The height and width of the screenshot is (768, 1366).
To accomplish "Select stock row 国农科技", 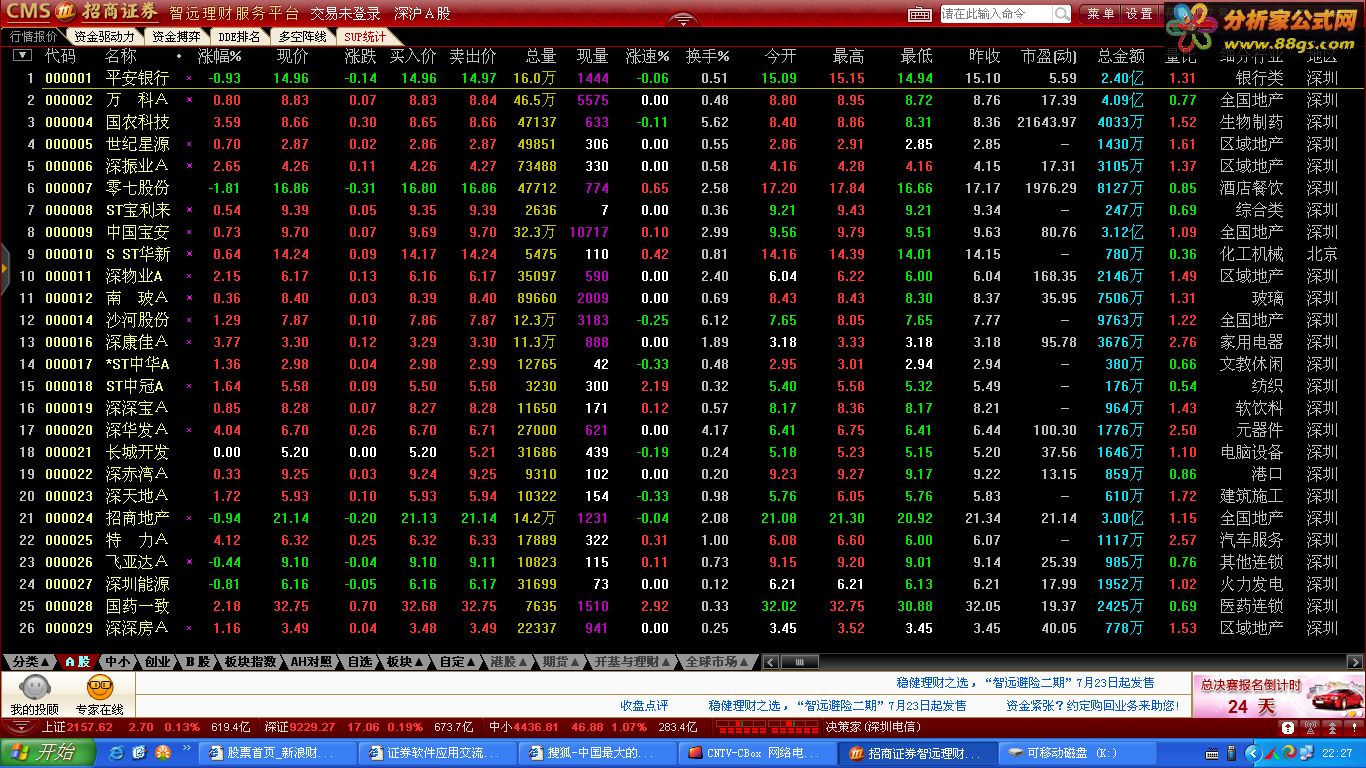I will pyautogui.click(x=683, y=122).
